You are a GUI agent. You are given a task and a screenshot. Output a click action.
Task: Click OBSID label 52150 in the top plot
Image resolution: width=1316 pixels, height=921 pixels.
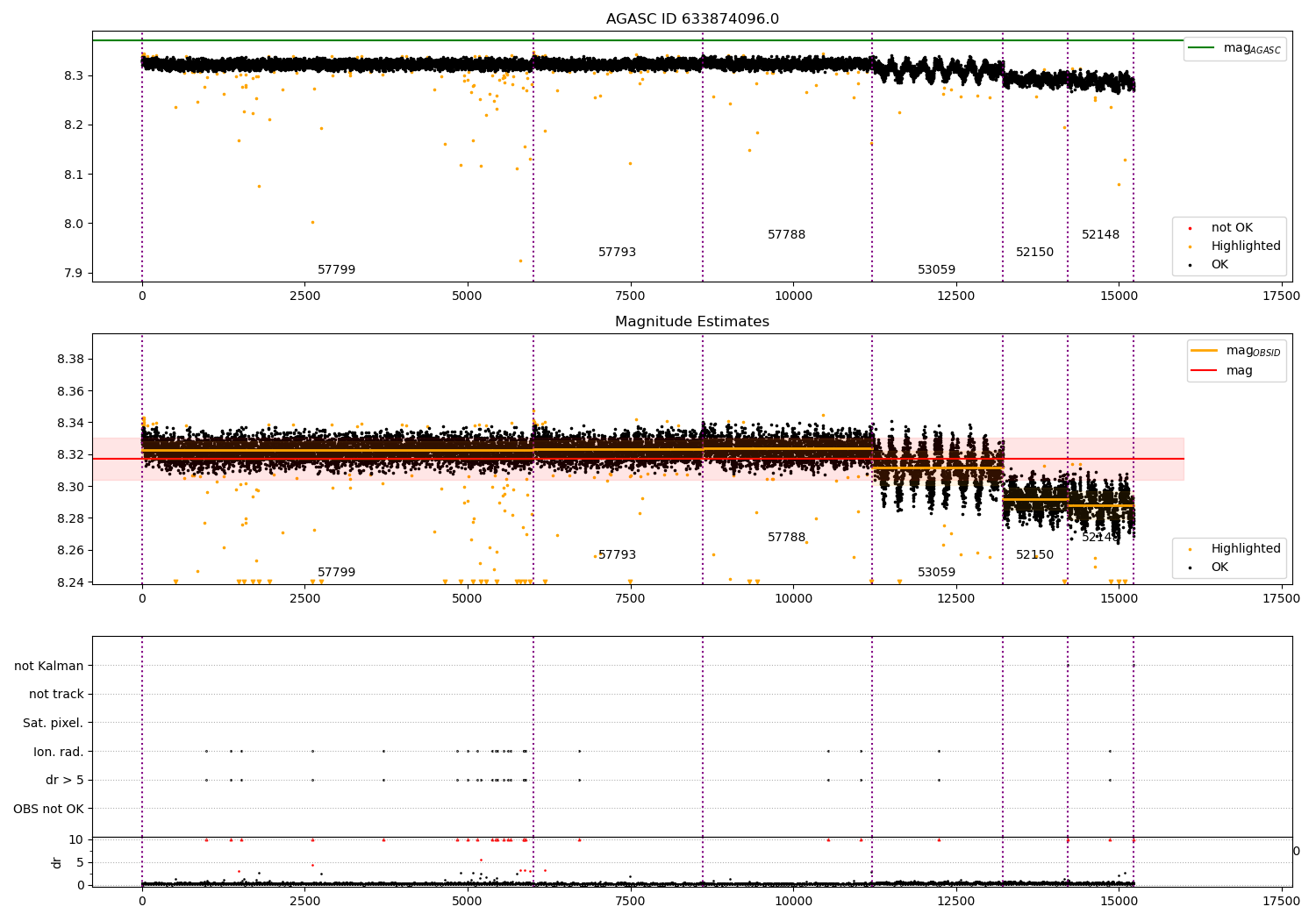coord(1035,253)
